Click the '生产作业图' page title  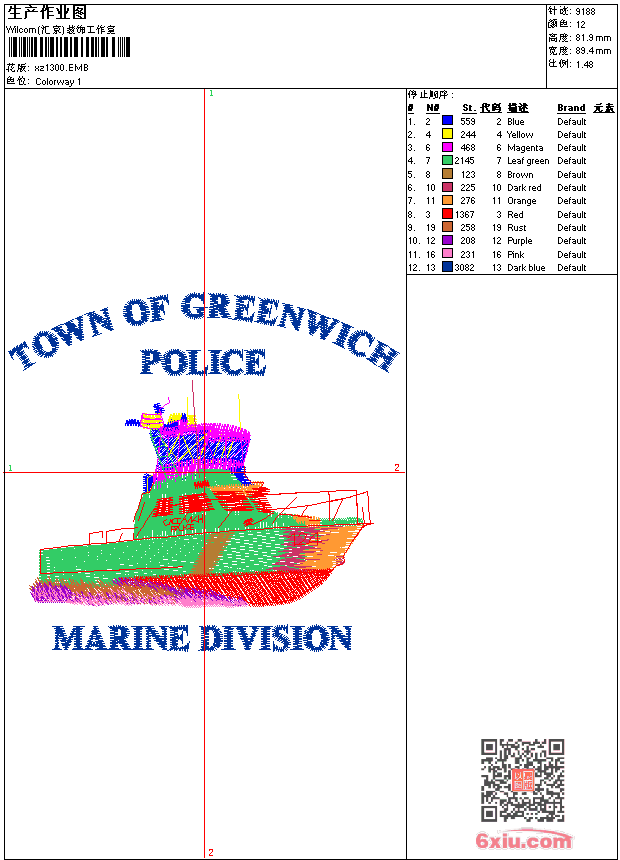pos(47,13)
